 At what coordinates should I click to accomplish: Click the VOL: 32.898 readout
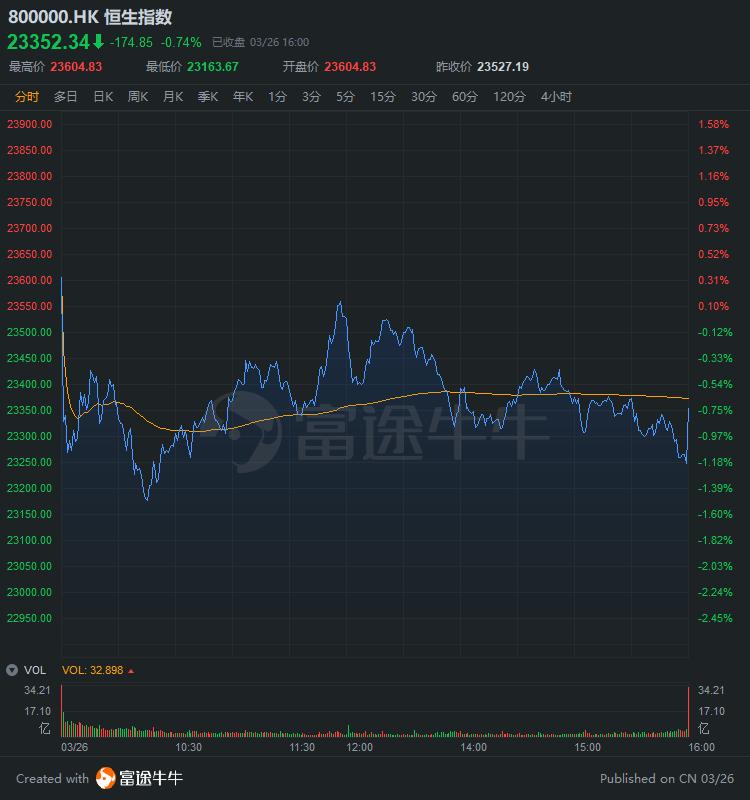pos(92,670)
